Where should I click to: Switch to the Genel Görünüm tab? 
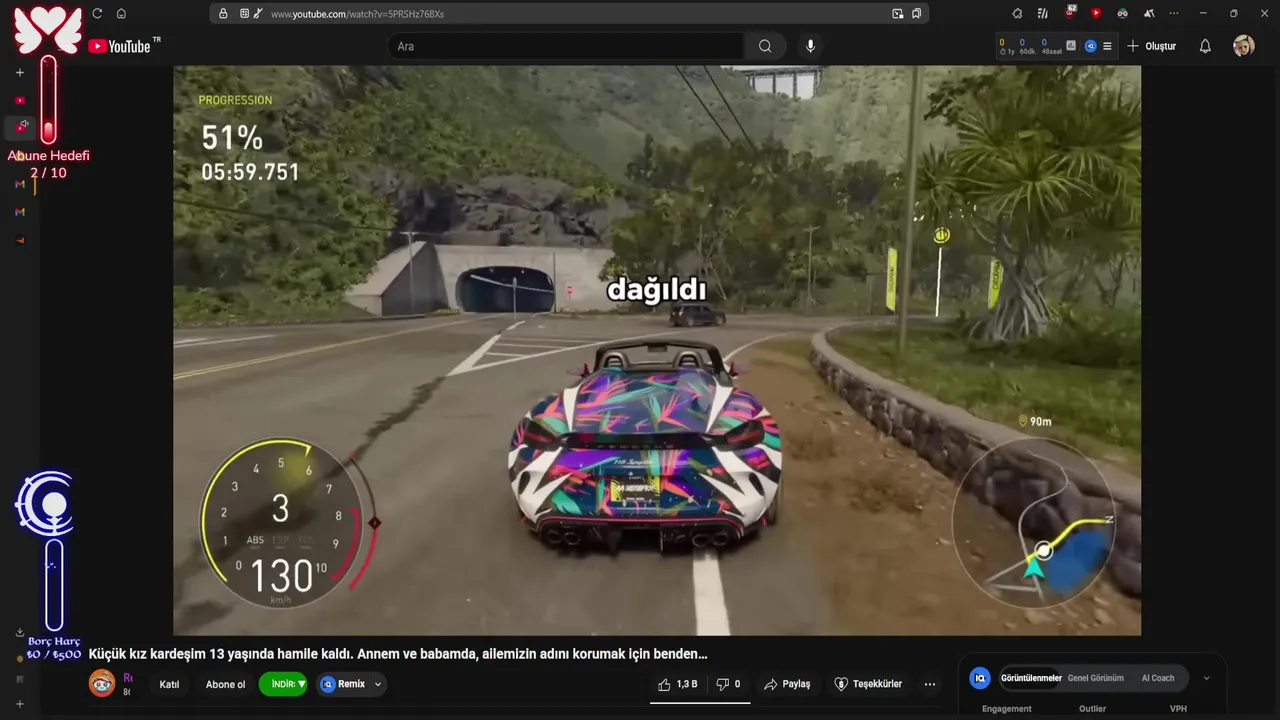click(x=1096, y=678)
